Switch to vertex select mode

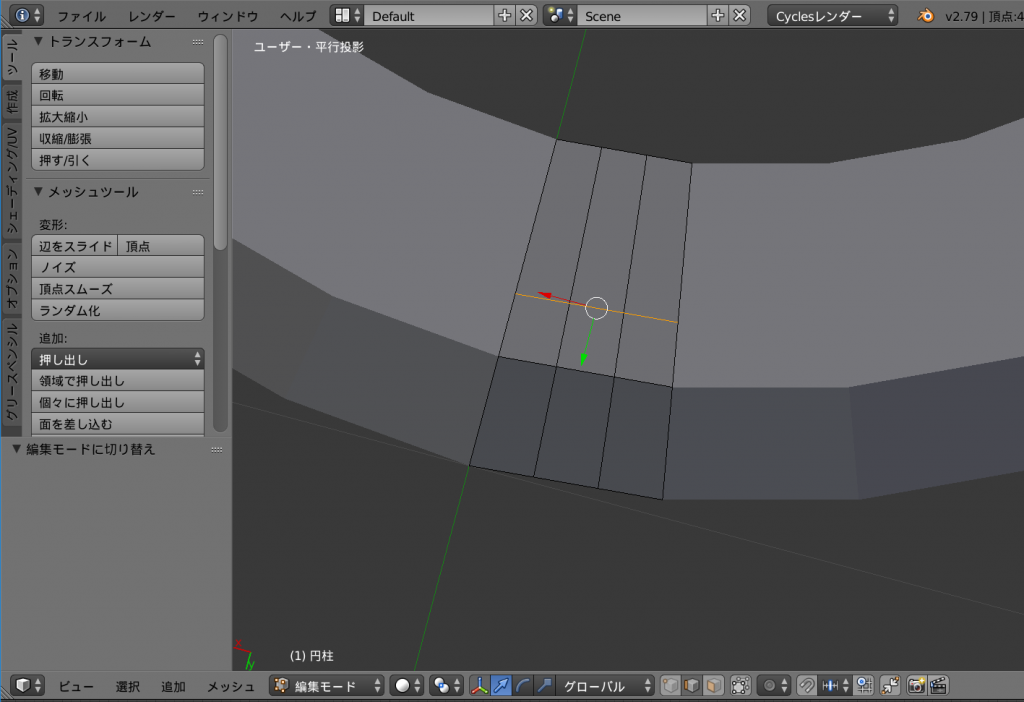(x=670, y=686)
